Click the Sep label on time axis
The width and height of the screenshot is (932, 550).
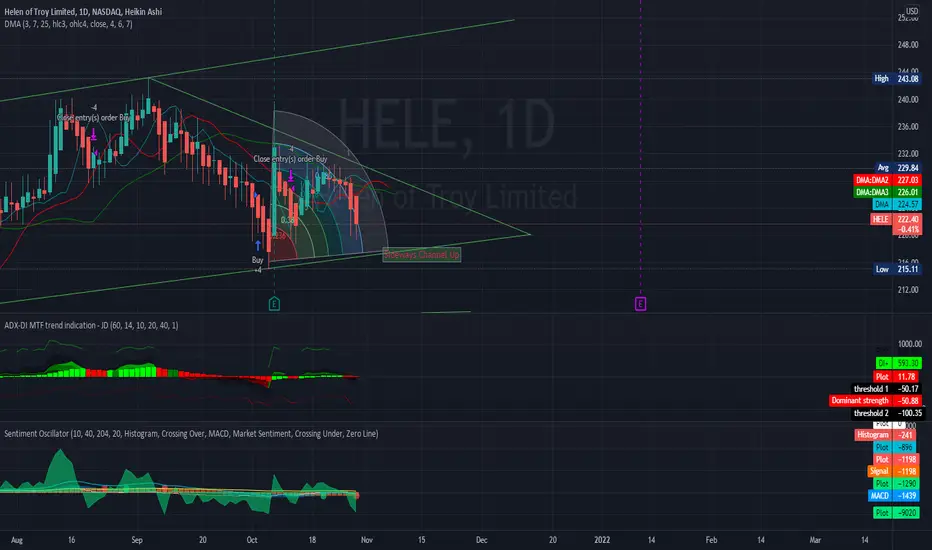pyautogui.click(x=137, y=540)
